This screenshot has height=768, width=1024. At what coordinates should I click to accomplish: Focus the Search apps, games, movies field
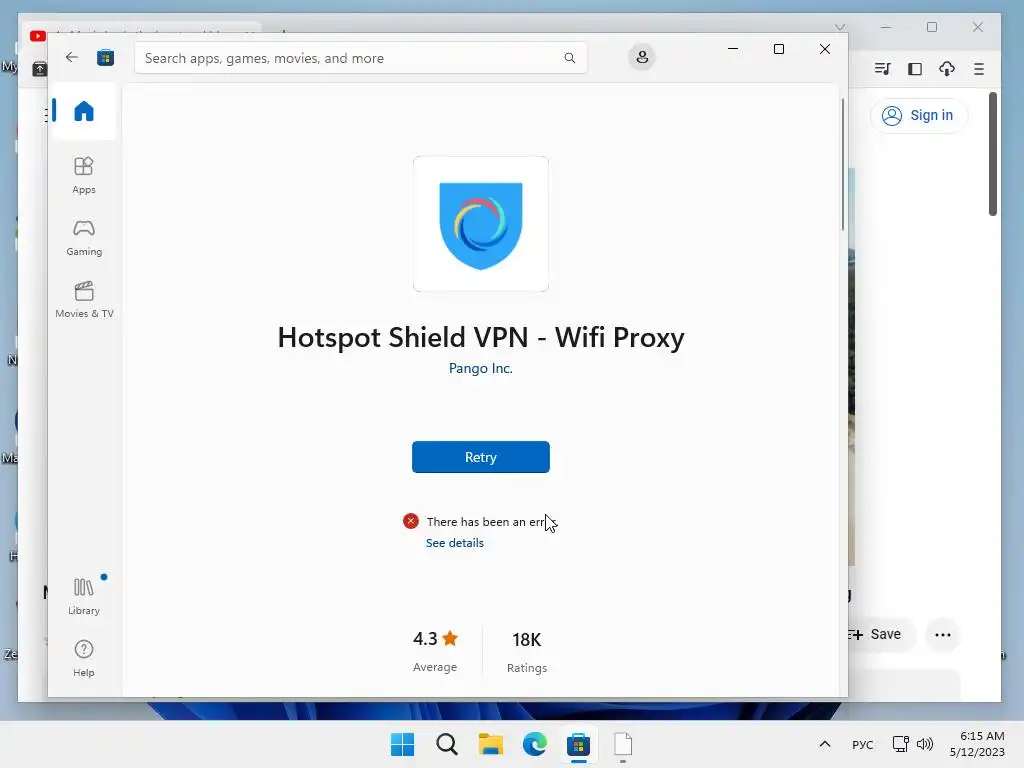[x=360, y=58]
